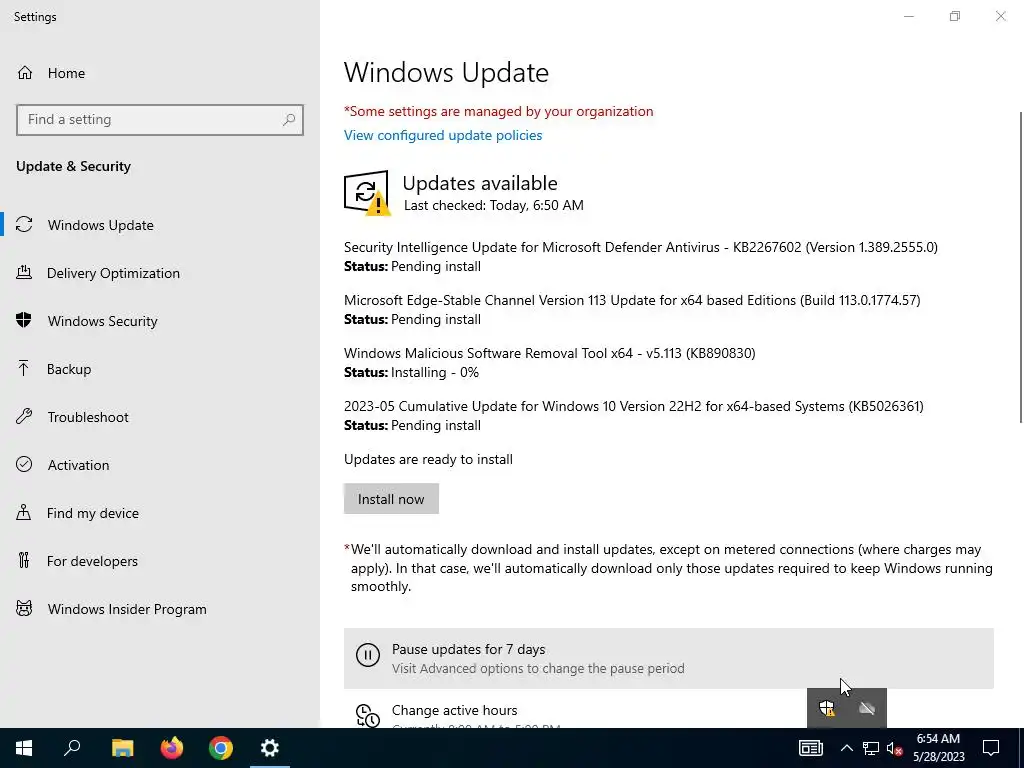Click Windows Security shield in tray overflow
This screenshot has height=768, width=1024.
827,708
